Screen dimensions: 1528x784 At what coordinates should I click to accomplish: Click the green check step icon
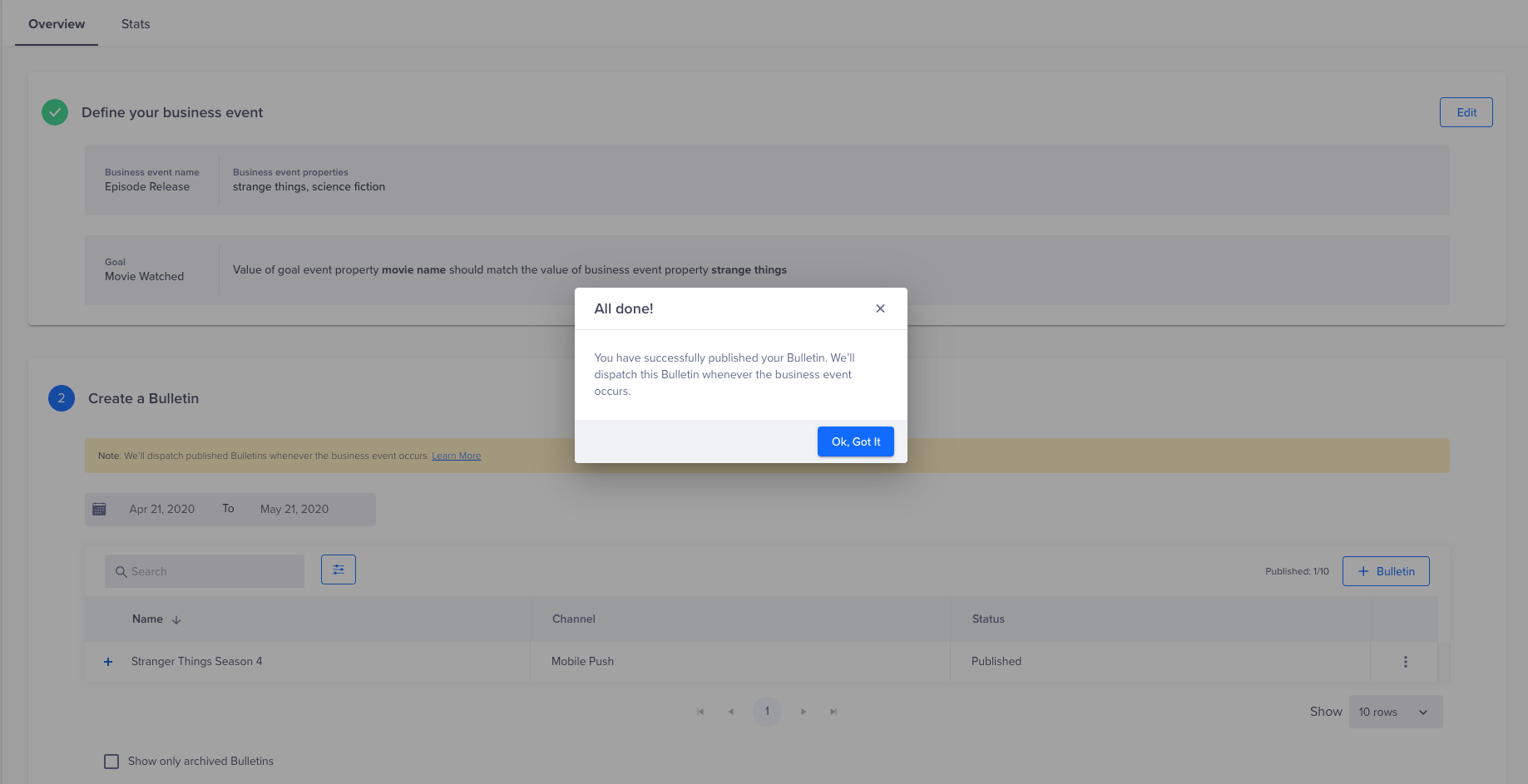(x=55, y=112)
